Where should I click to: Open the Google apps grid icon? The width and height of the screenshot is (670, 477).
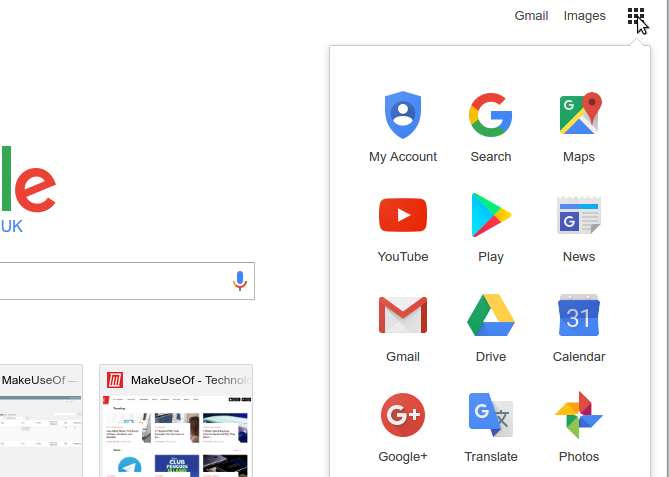tap(636, 16)
